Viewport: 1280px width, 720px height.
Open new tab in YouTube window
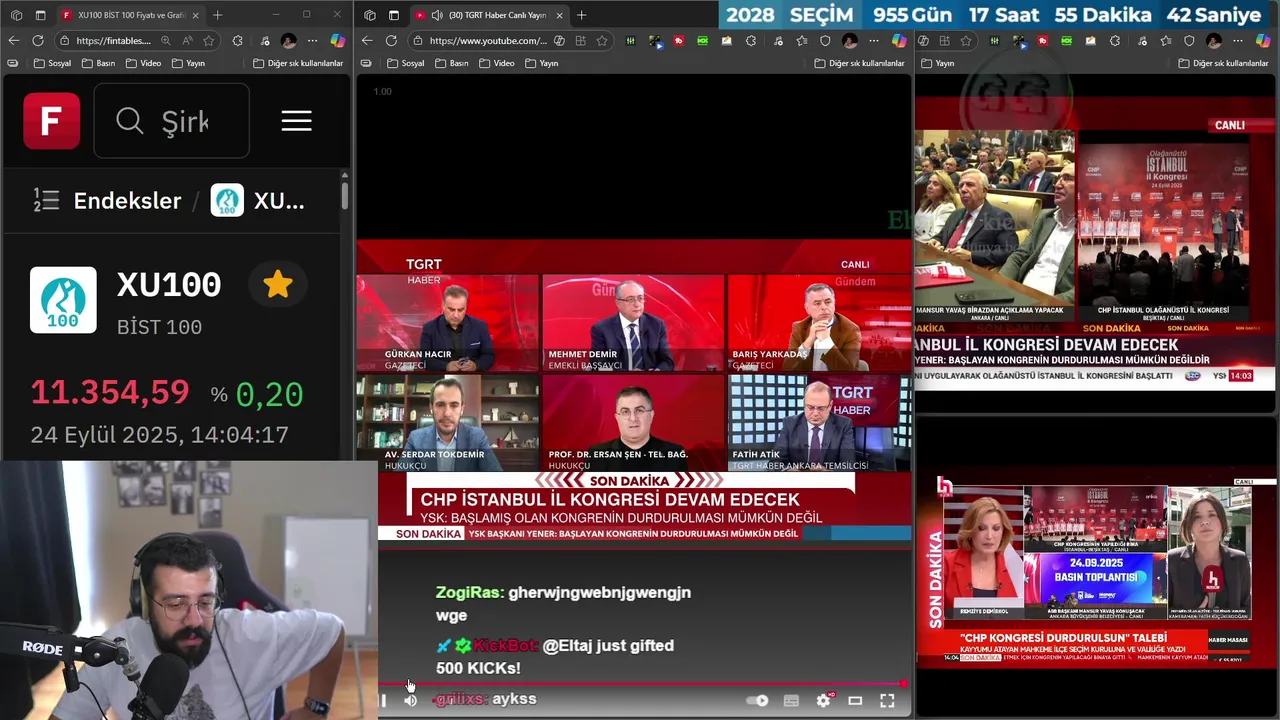(x=582, y=15)
